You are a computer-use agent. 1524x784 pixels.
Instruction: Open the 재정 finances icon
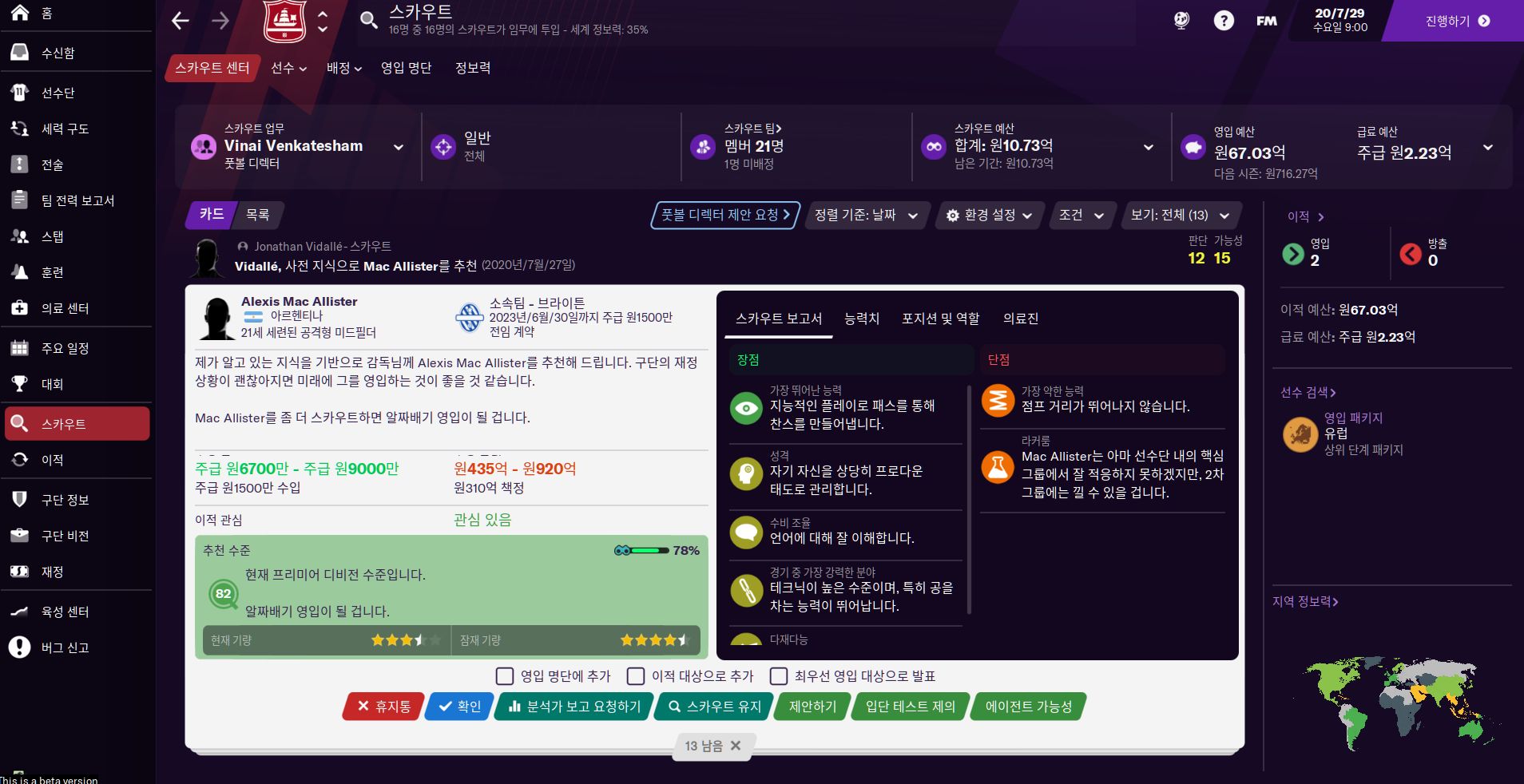click(x=19, y=572)
